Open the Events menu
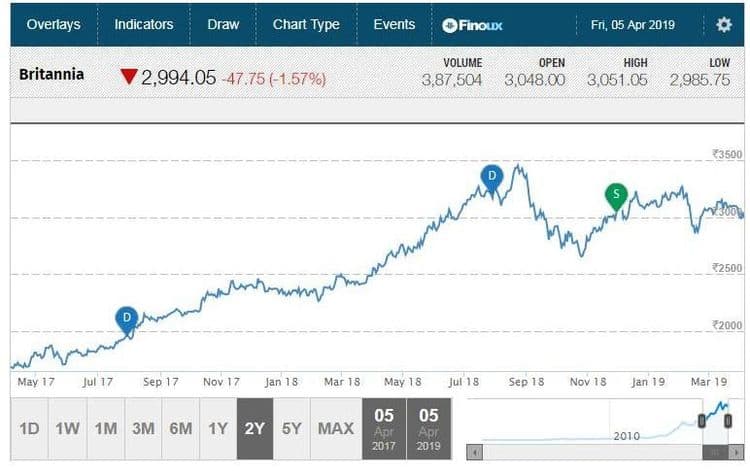 tap(394, 25)
